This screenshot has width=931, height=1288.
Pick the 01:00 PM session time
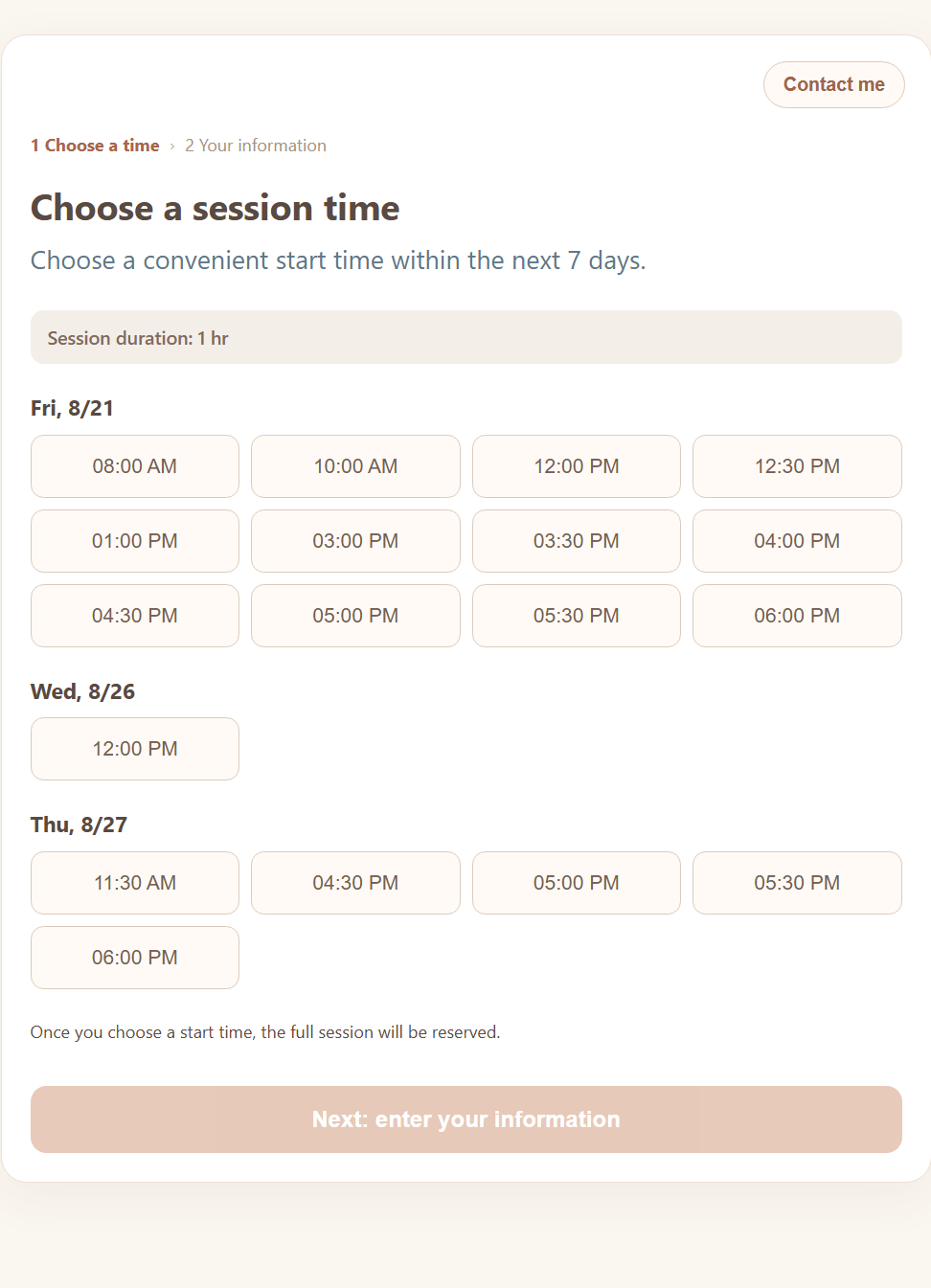pos(135,541)
